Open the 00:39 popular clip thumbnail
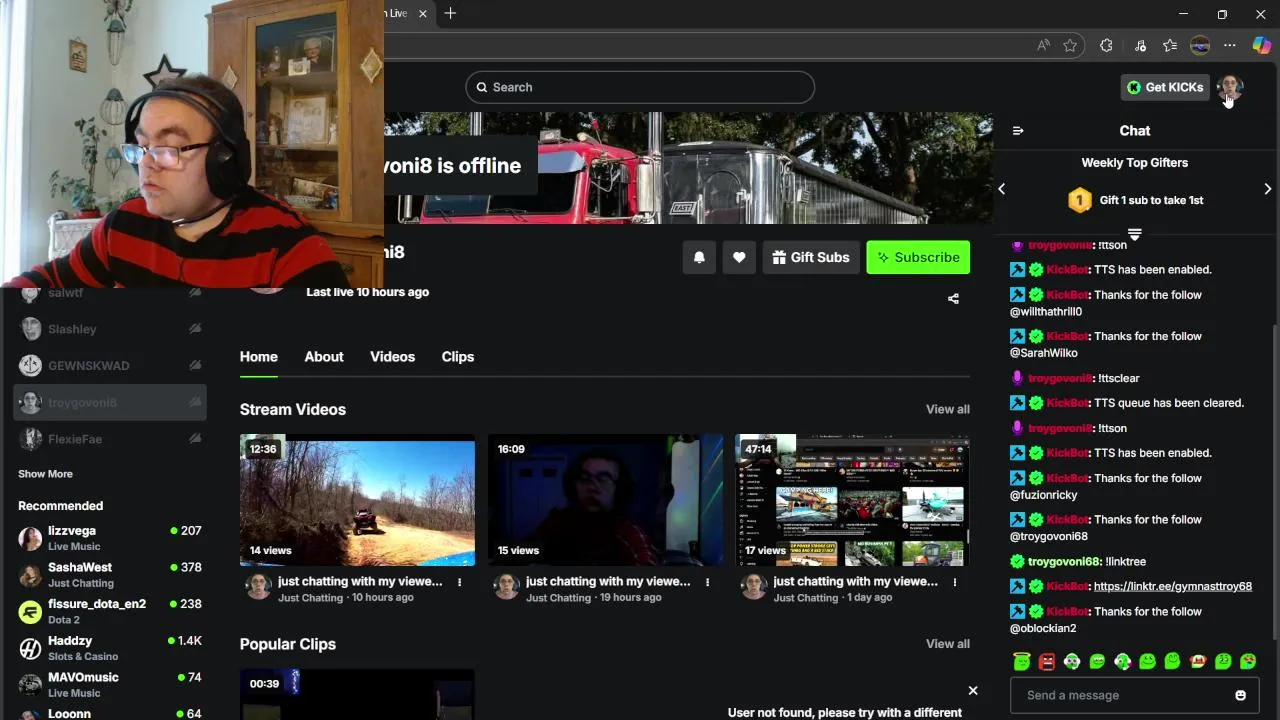The height and width of the screenshot is (720, 1280). 357,694
